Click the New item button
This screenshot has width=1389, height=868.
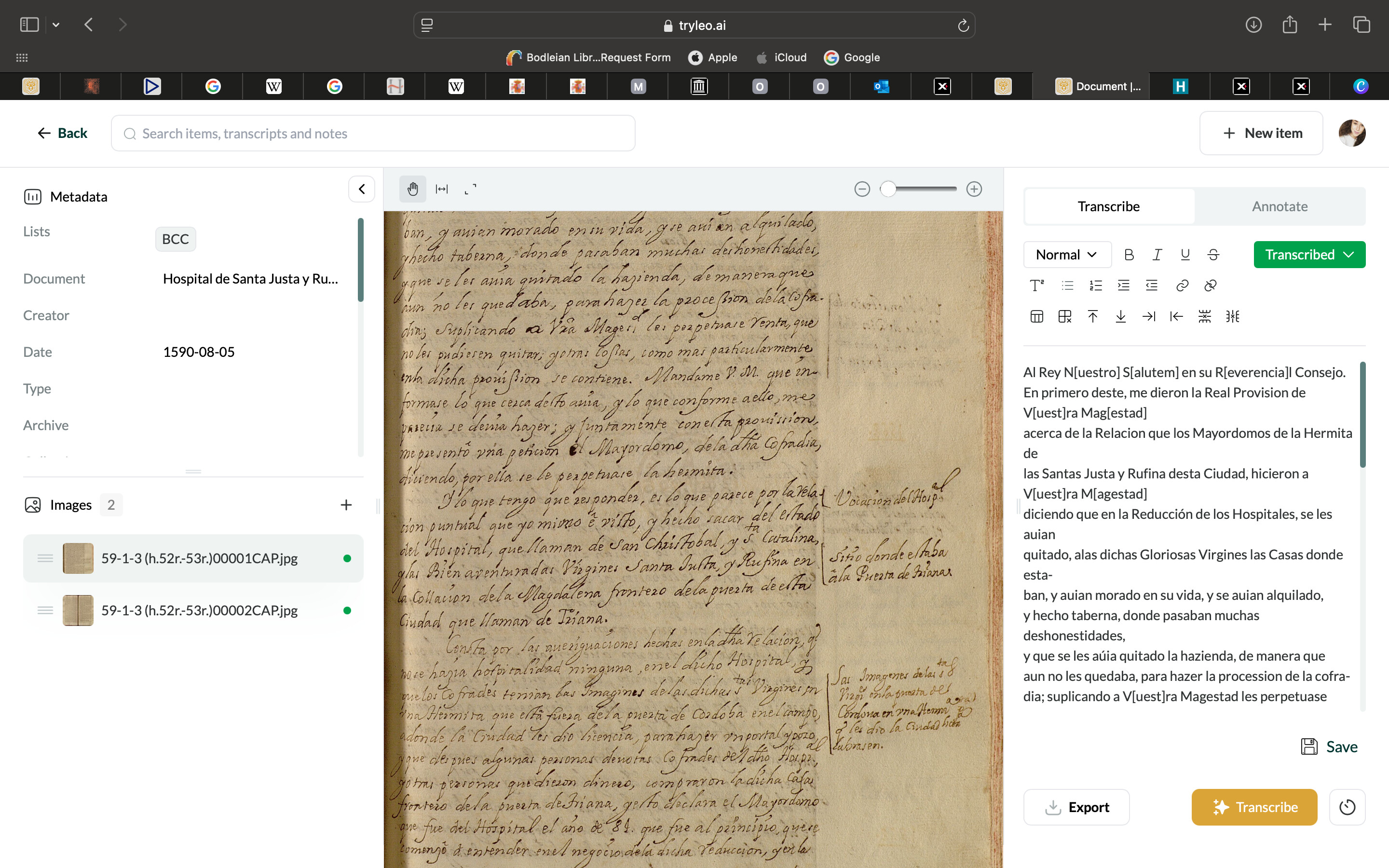(1261, 133)
